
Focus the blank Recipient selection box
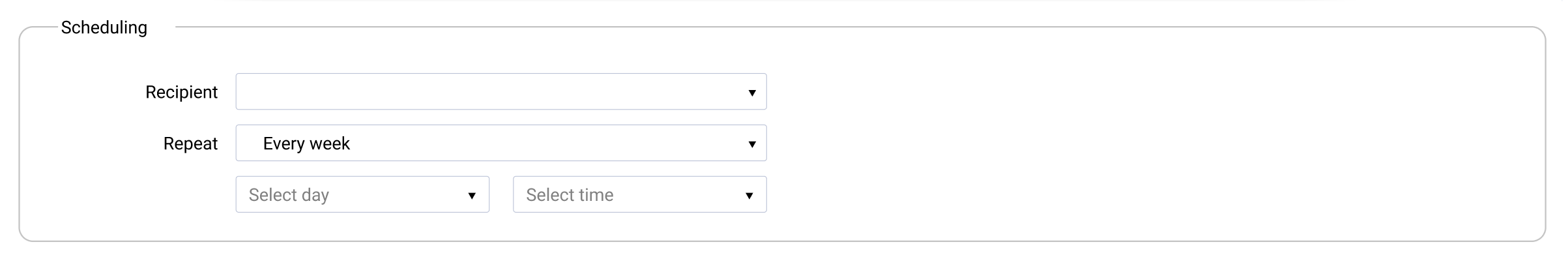coord(501,91)
